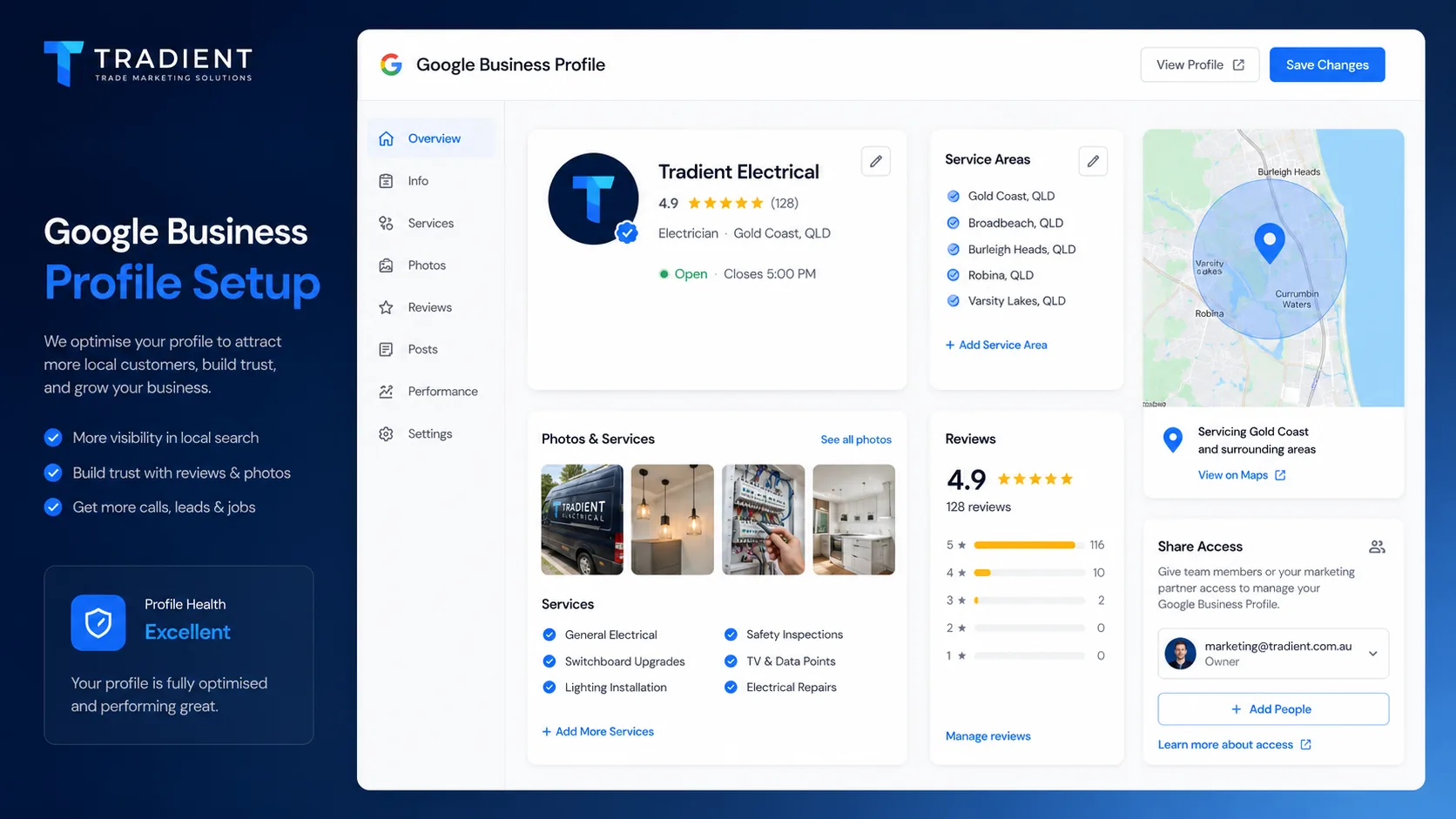Click the Performance chart icon
1456x819 pixels.
pyautogui.click(x=387, y=392)
